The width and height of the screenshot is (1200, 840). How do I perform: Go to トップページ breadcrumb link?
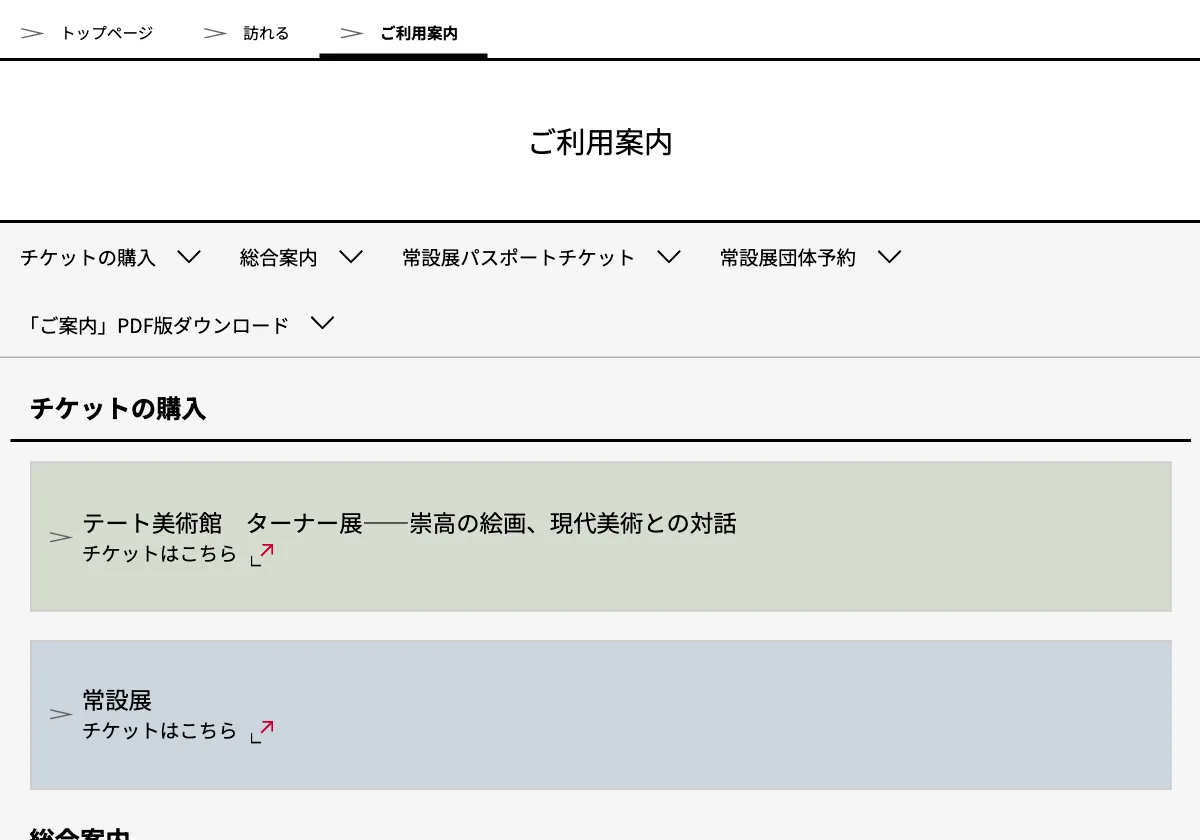pos(107,33)
